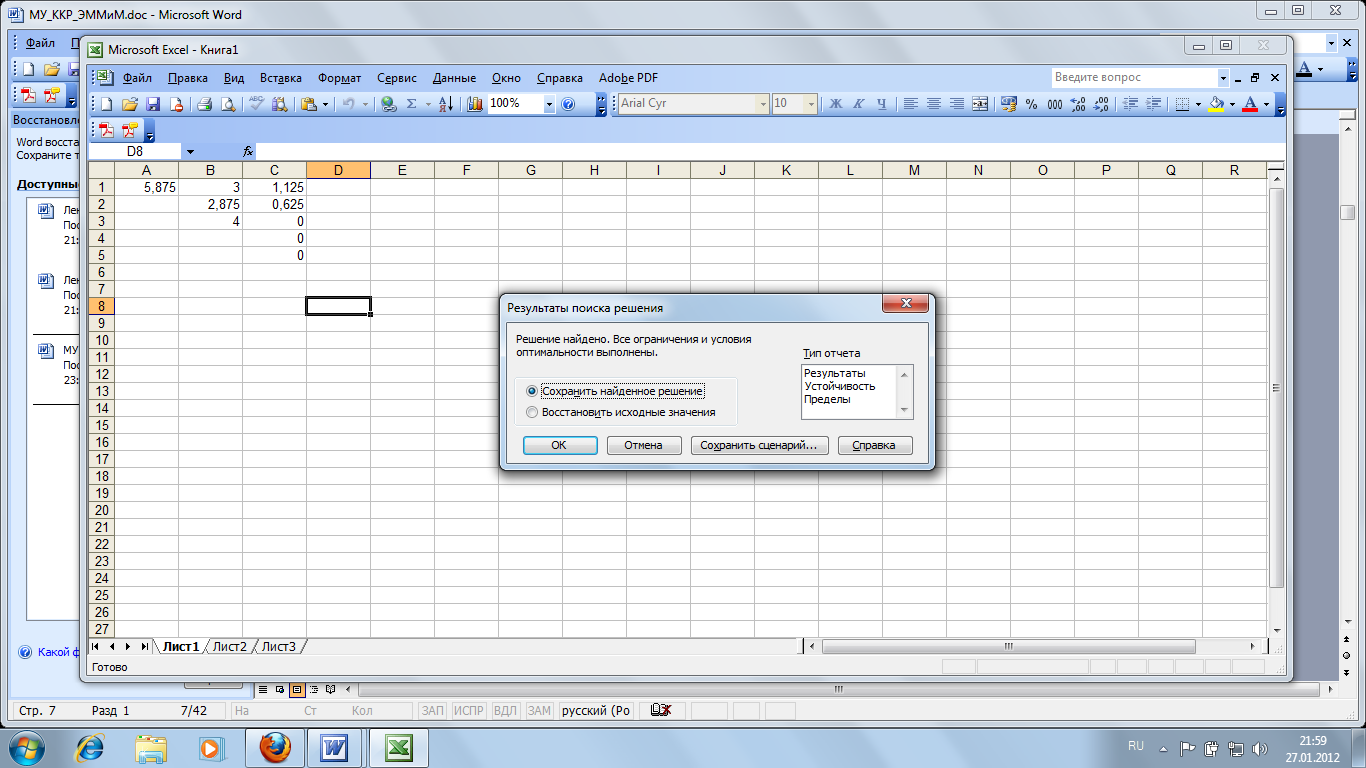The width and height of the screenshot is (1366, 768).
Task: Center cell text horizontally
Action: (934, 104)
